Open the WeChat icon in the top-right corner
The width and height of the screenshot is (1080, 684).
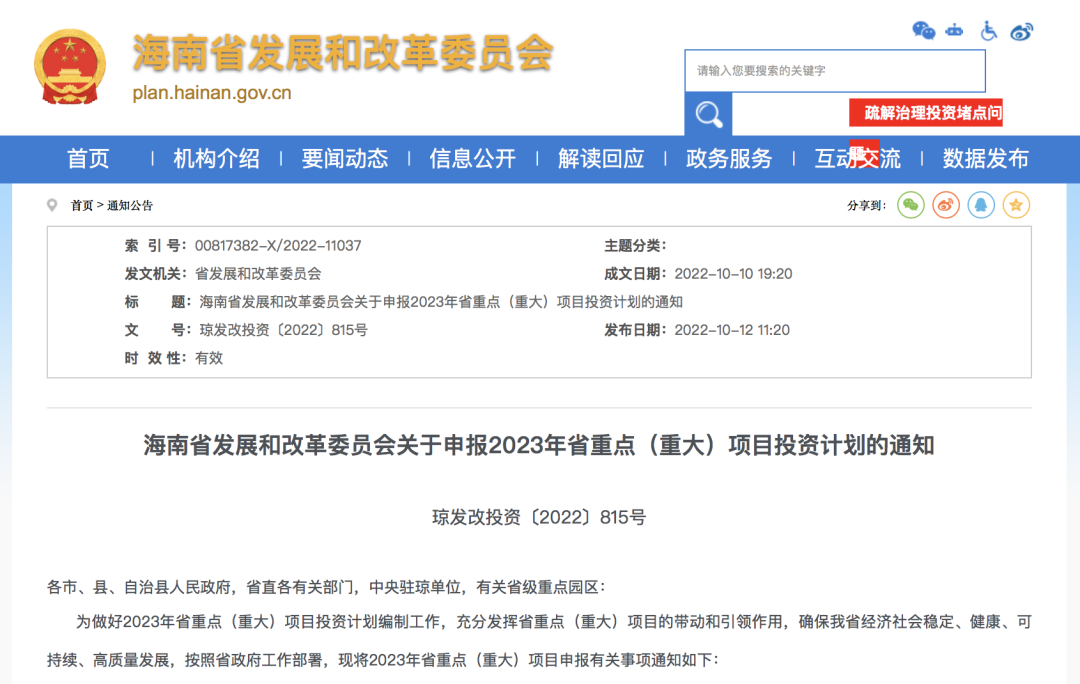coord(923,31)
